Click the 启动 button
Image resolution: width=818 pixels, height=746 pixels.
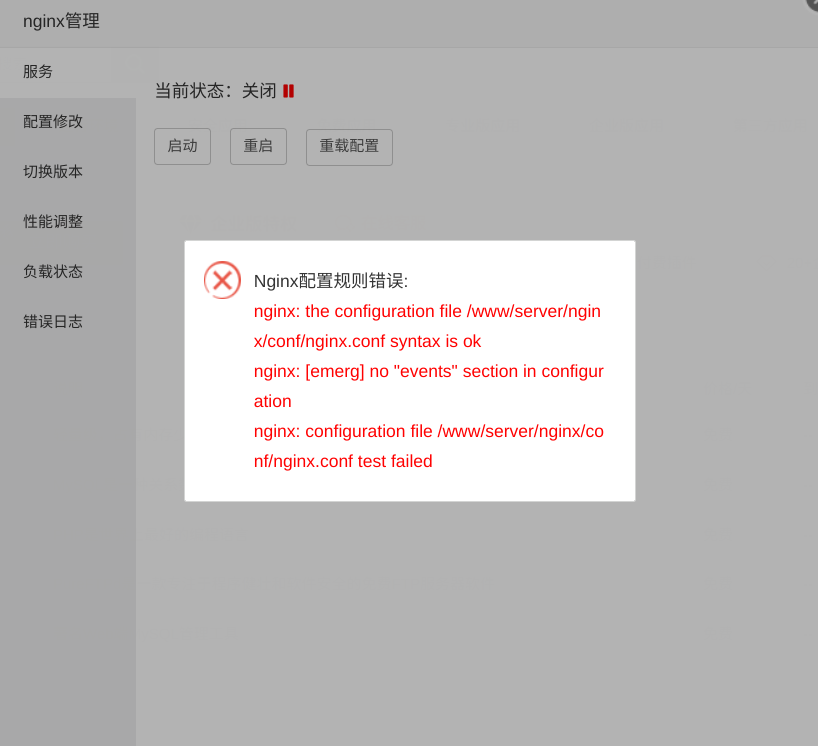click(x=183, y=147)
